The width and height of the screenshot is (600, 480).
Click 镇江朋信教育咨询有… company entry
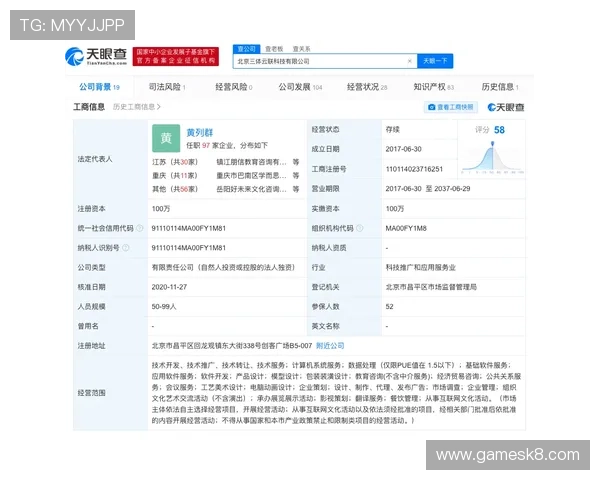[251, 162]
